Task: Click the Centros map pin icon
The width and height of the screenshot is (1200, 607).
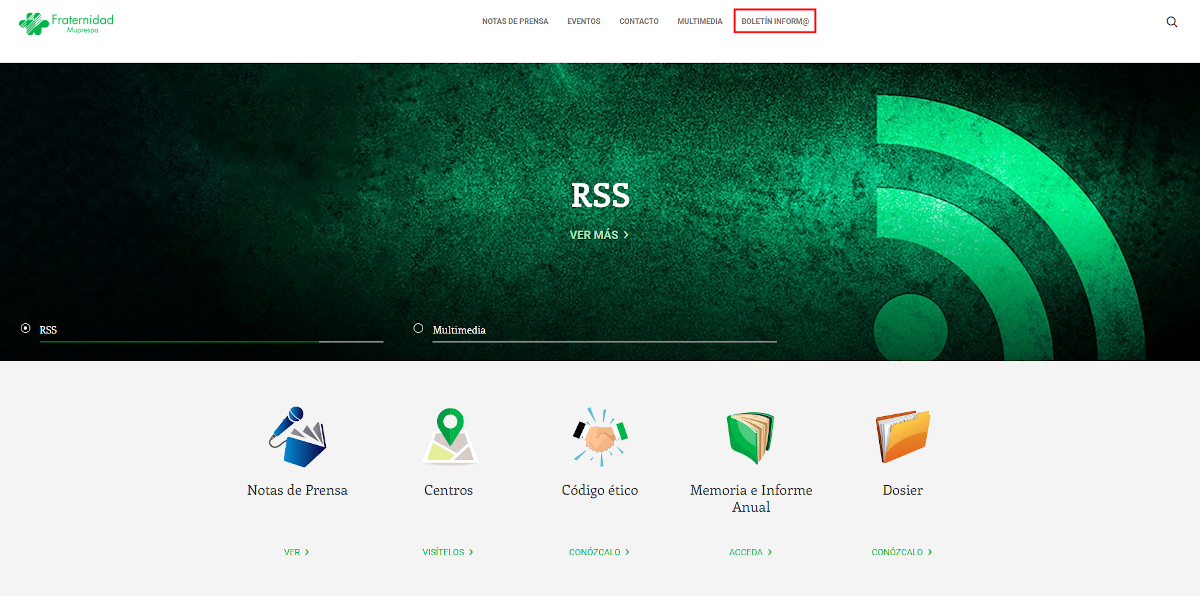Action: tap(449, 436)
